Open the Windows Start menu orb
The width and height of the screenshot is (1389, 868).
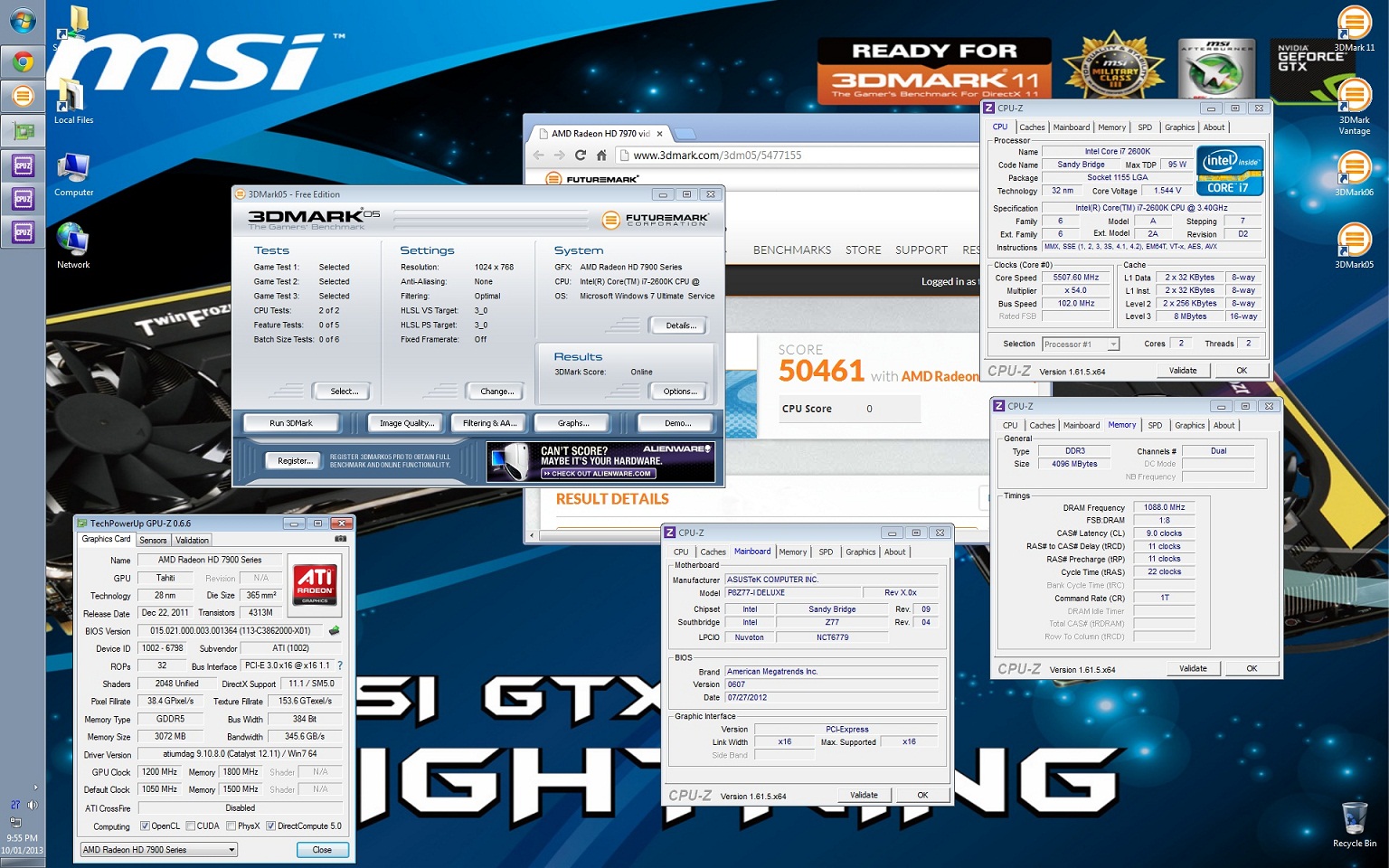click(x=23, y=21)
